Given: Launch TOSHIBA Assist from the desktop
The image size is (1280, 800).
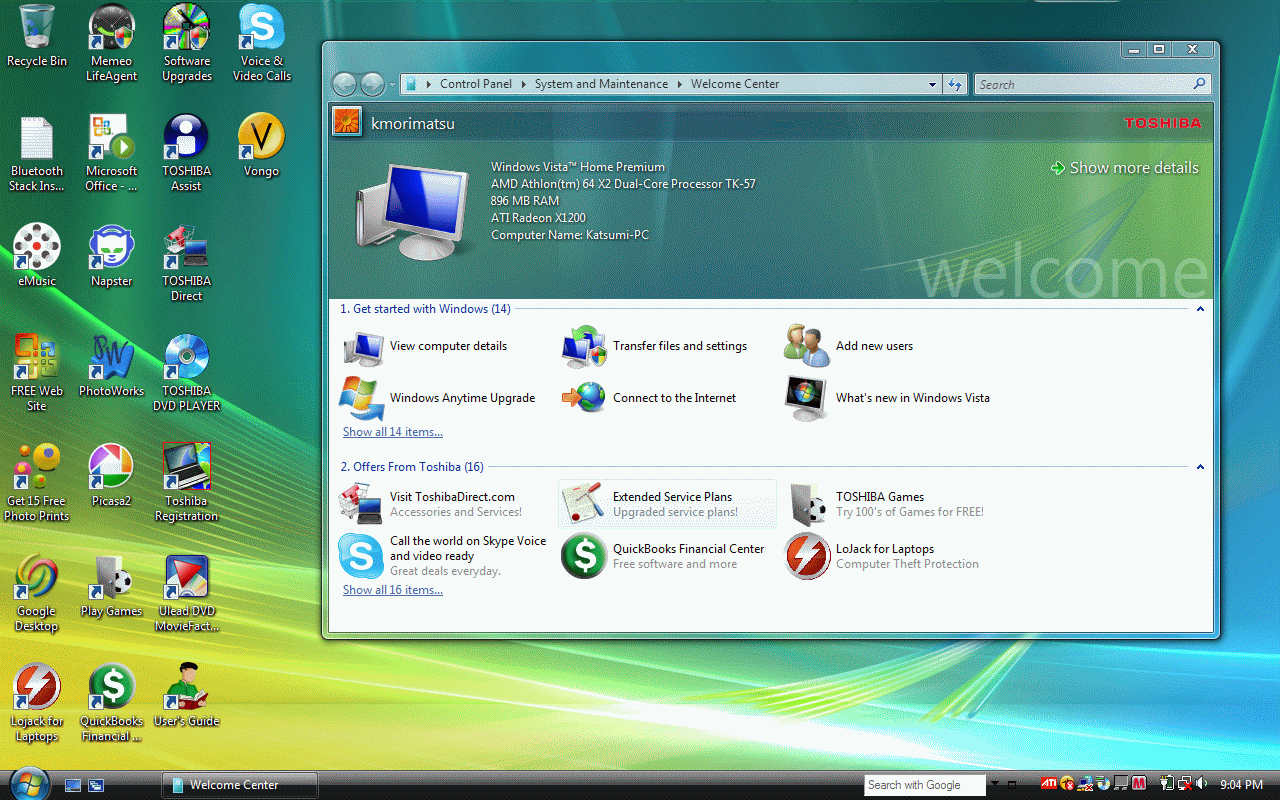Looking at the screenshot, I should [187, 153].
